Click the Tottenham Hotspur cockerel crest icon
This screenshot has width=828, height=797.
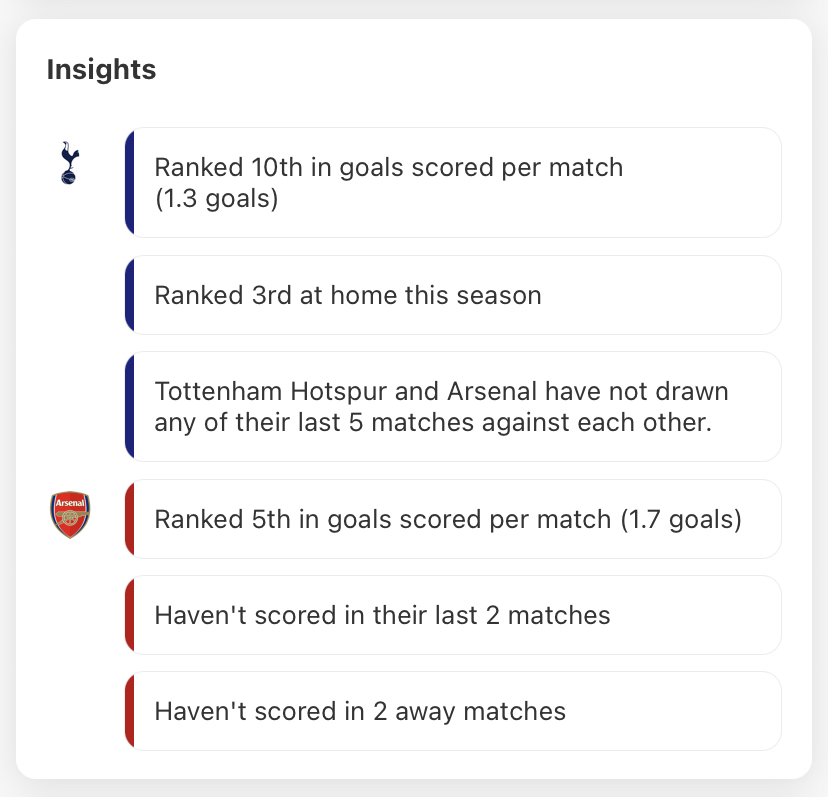pos(70,163)
